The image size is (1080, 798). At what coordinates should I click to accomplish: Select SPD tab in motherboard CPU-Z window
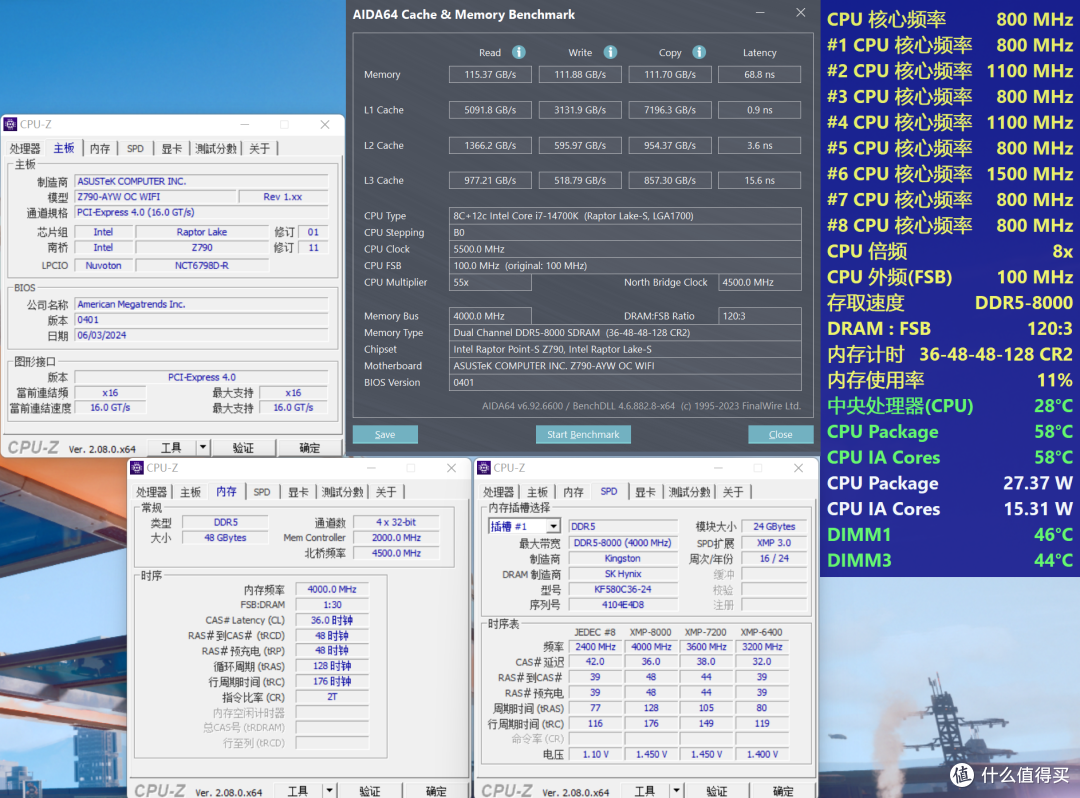pos(135,149)
